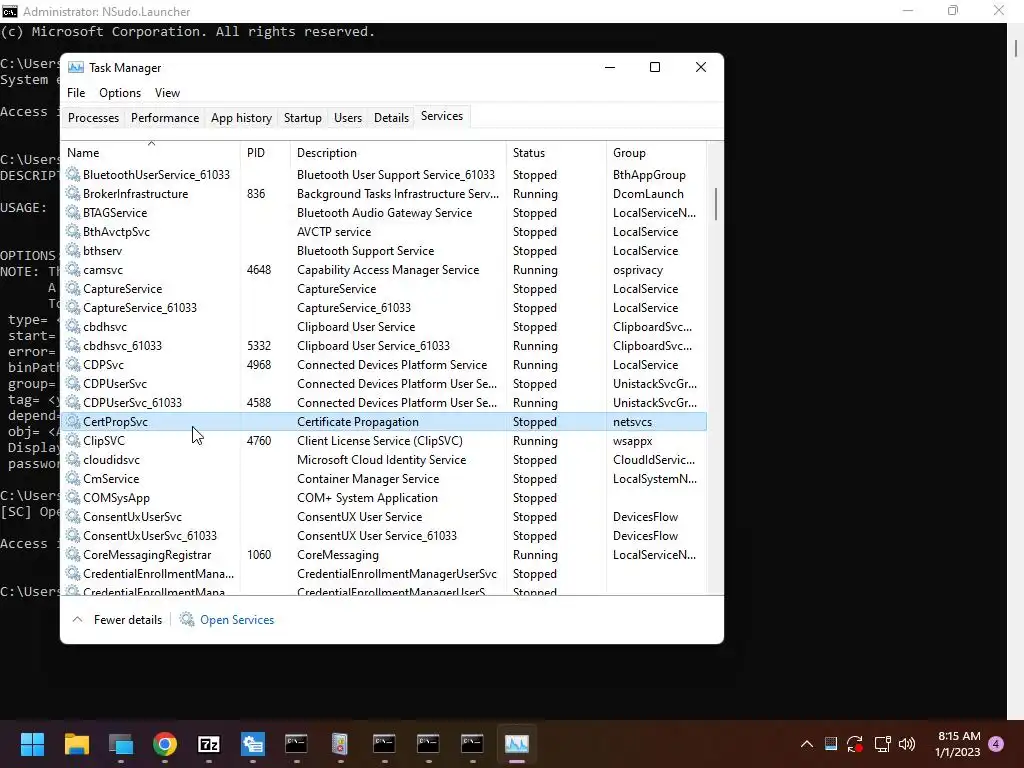Open the File menu

(x=76, y=93)
